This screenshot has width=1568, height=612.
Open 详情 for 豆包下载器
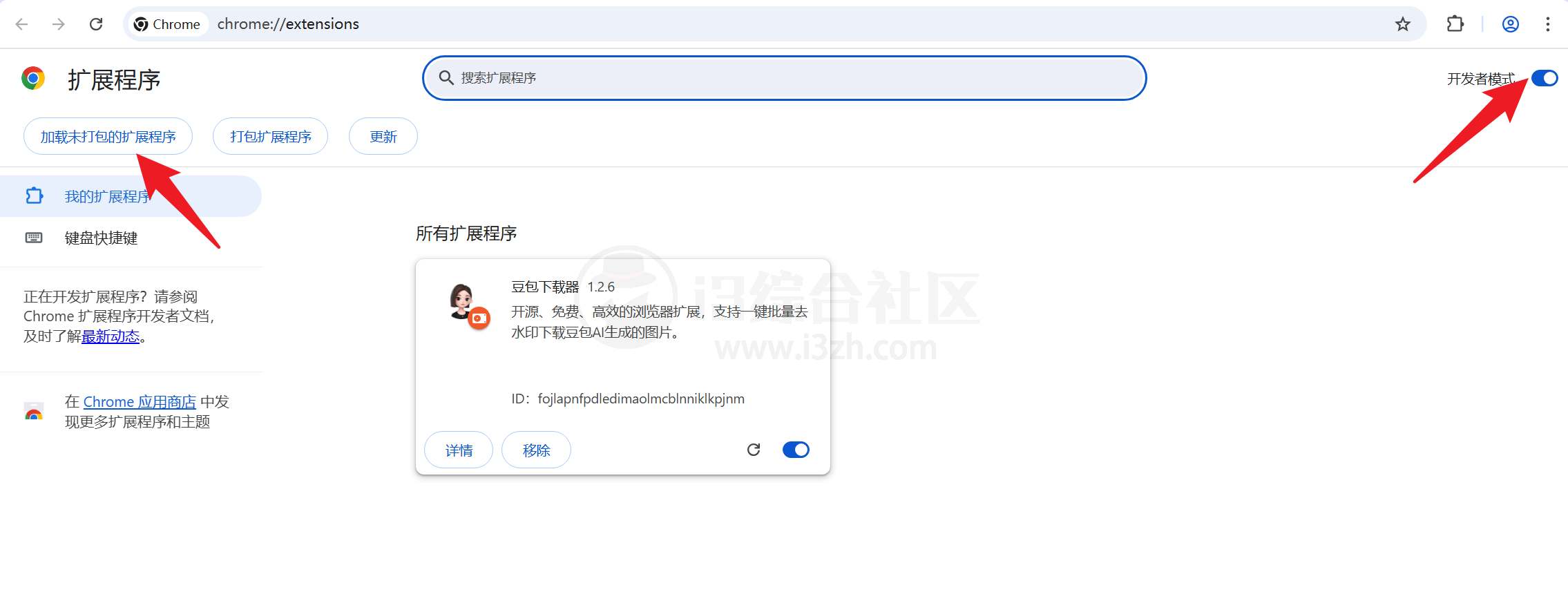(459, 450)
